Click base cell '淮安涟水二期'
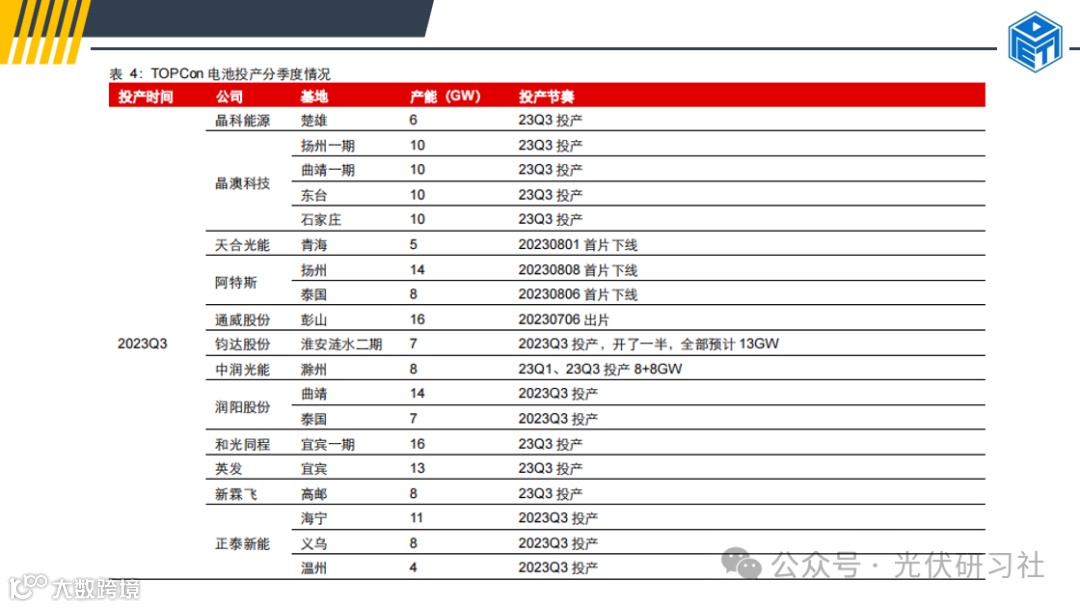Image resolution: width=1080 pixels, height=608 pixels. [x=341, y=344]
